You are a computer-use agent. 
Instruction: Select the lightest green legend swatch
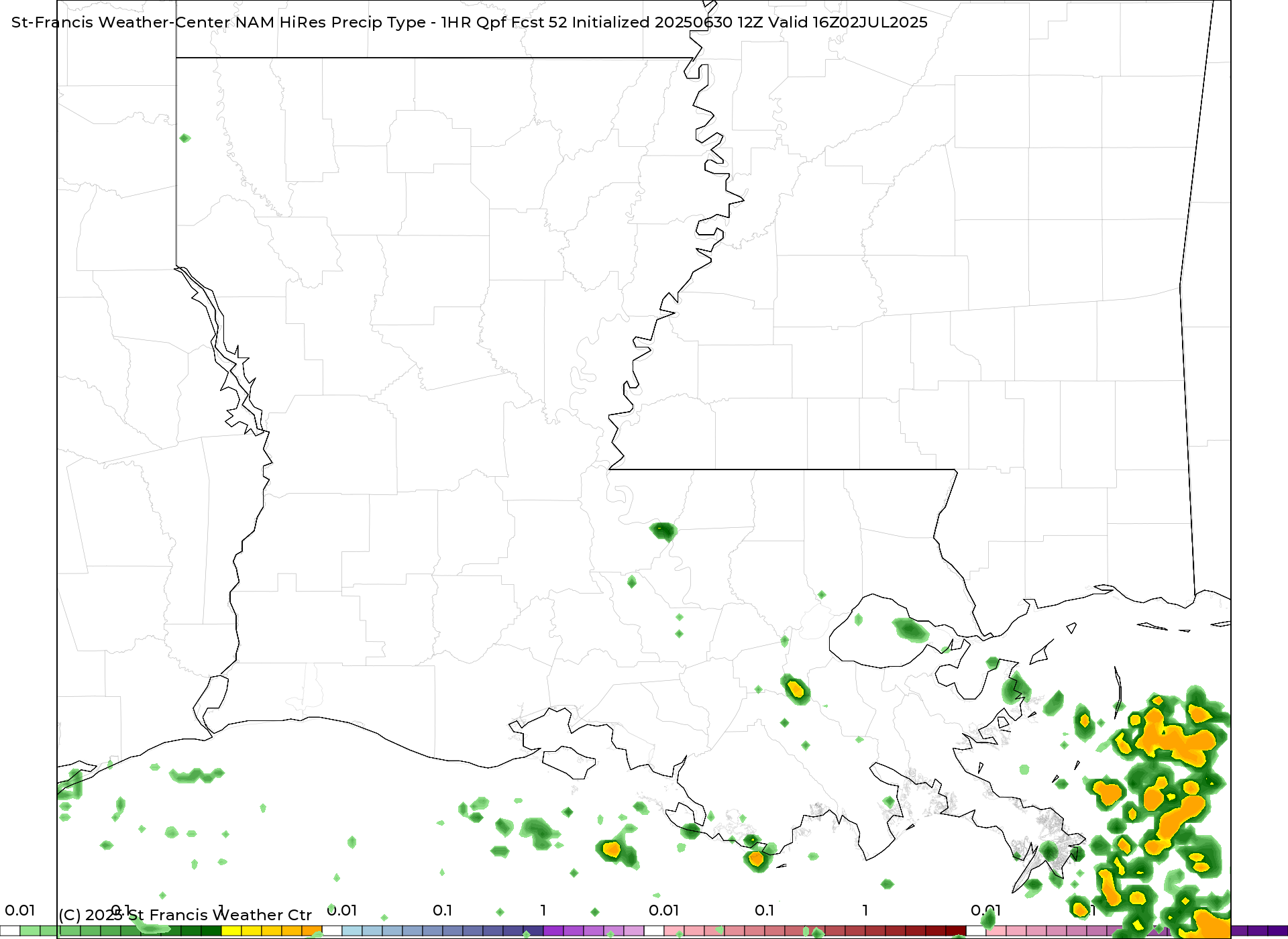click(x=30, y=931)
